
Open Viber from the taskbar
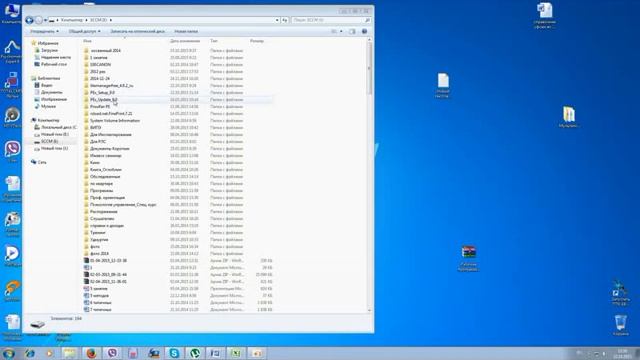pos(112,353)
